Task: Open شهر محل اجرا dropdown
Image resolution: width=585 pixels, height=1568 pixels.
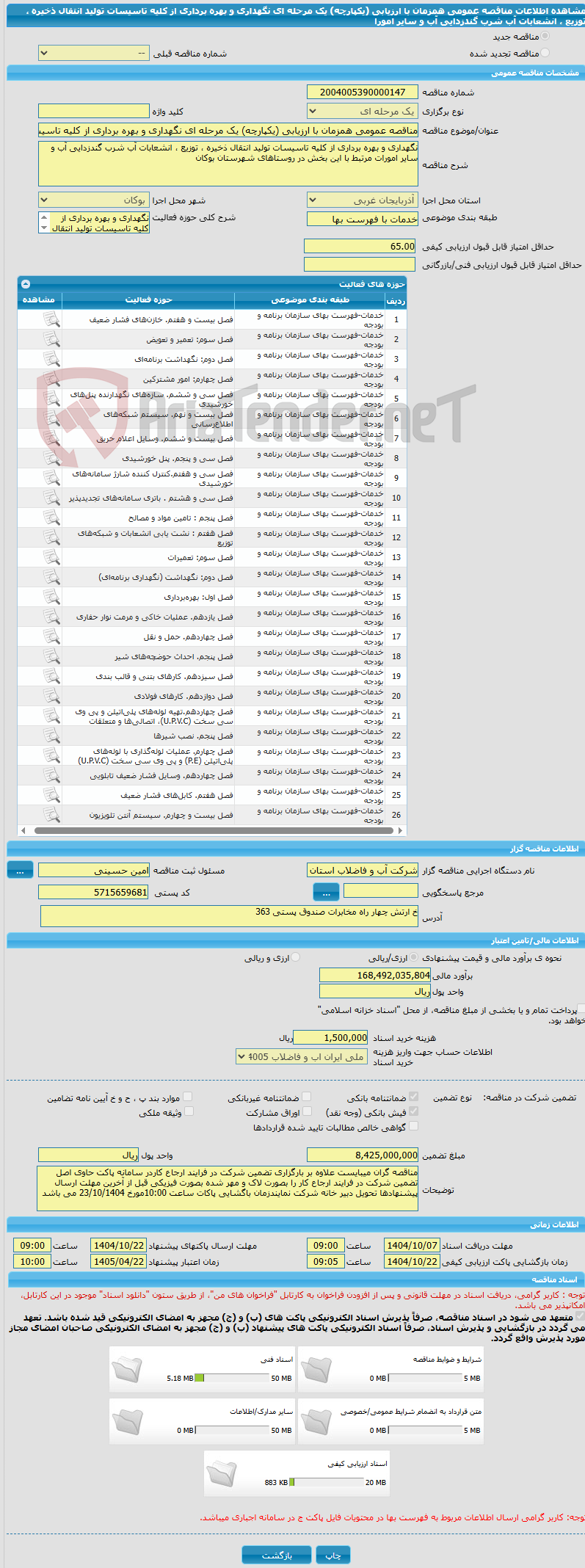Action: pos(93,200)
